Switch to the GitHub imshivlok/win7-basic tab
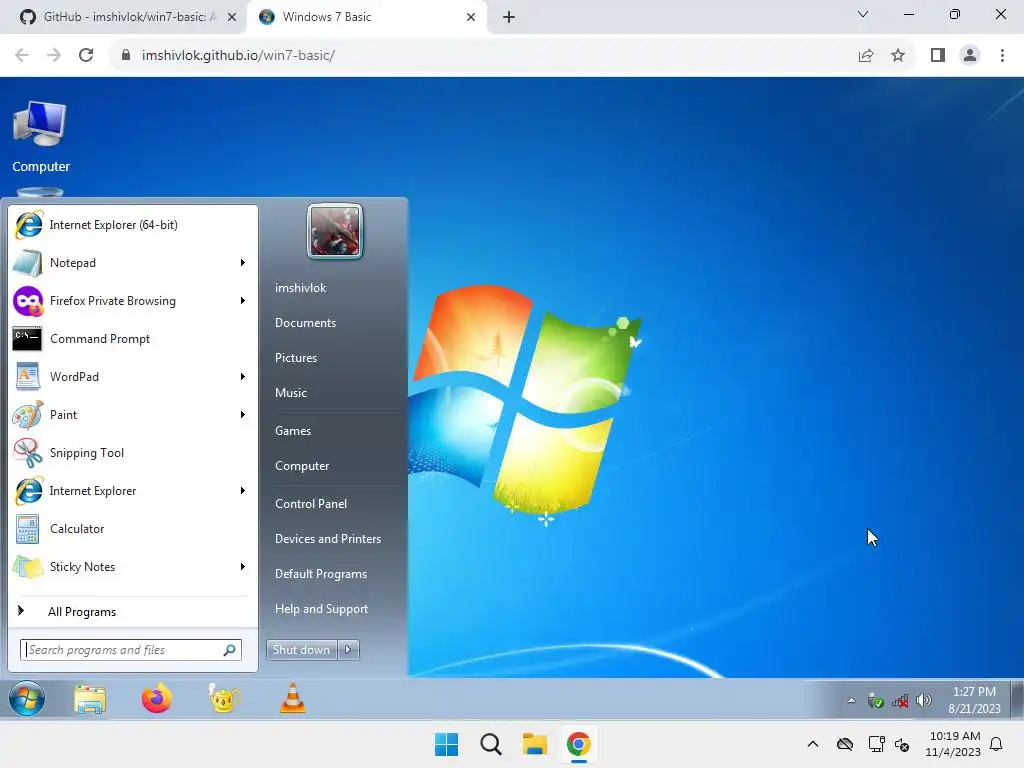 coord(123,17)
